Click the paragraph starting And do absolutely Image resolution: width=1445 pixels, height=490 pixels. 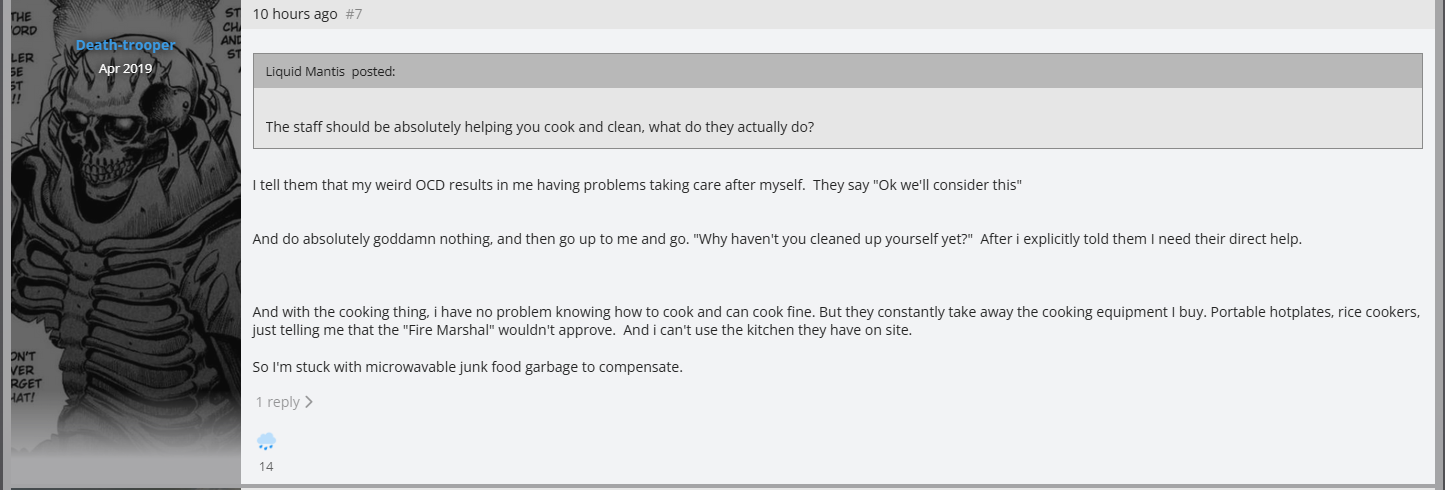[777, 240]
